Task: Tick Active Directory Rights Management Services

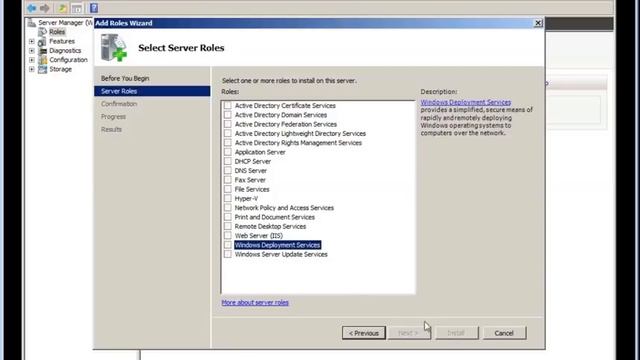Action: click(x=228, y=142)
